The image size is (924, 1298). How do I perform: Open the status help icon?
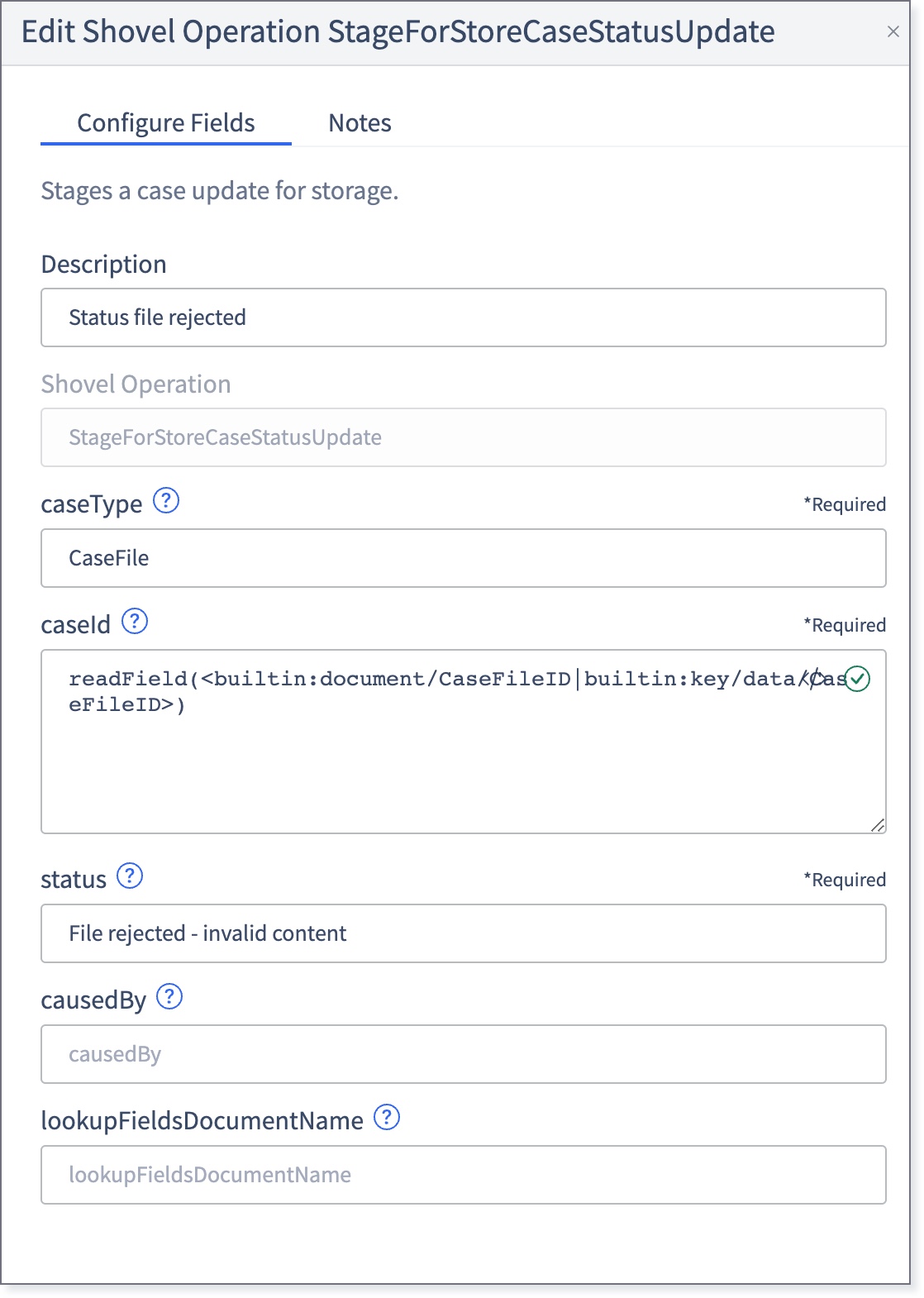click(x=130, y=876)
